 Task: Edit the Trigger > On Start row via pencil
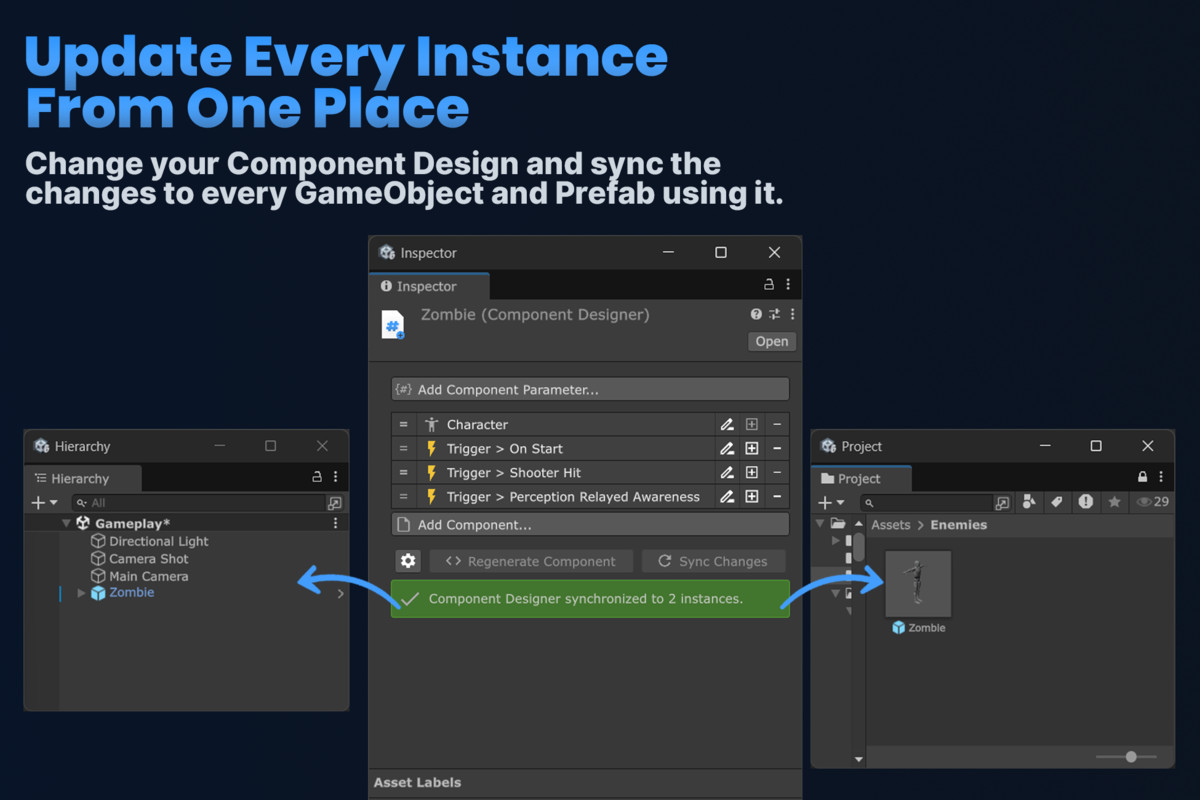point(727,449)
